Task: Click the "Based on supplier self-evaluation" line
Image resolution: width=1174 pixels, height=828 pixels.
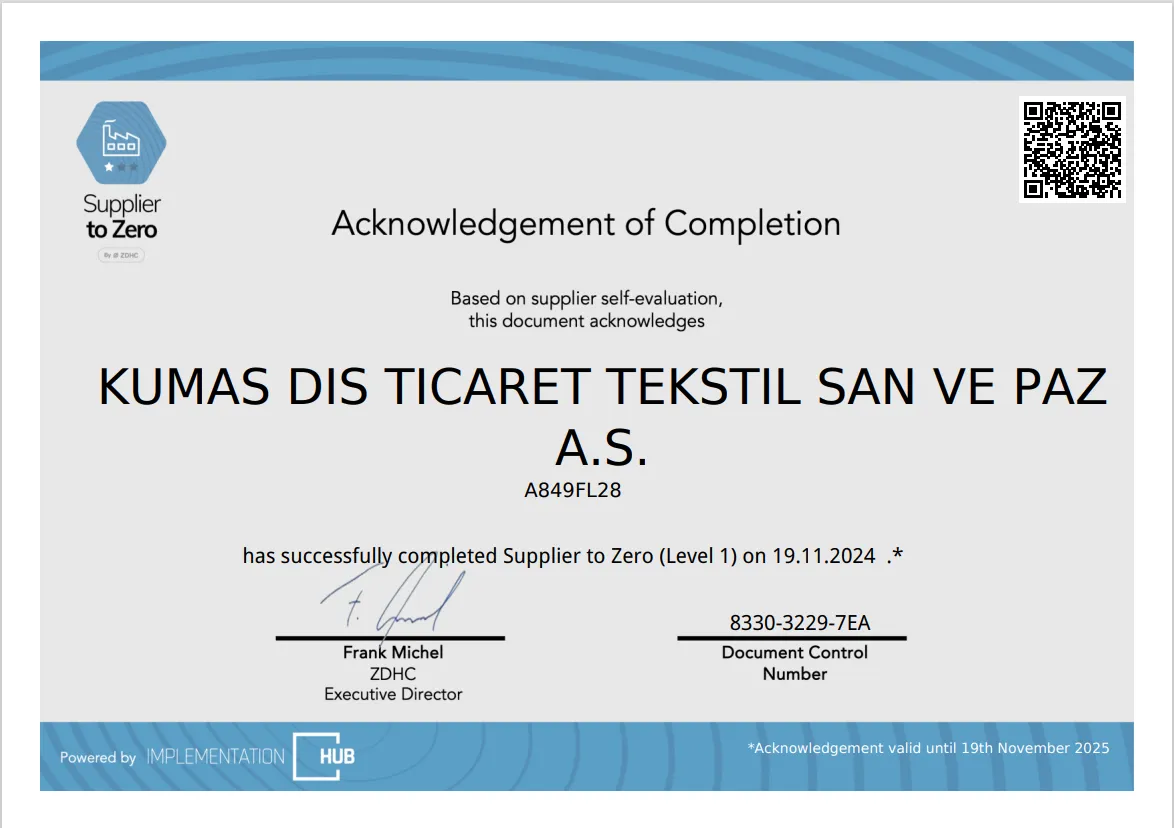Action: click(x=586, y=299)
